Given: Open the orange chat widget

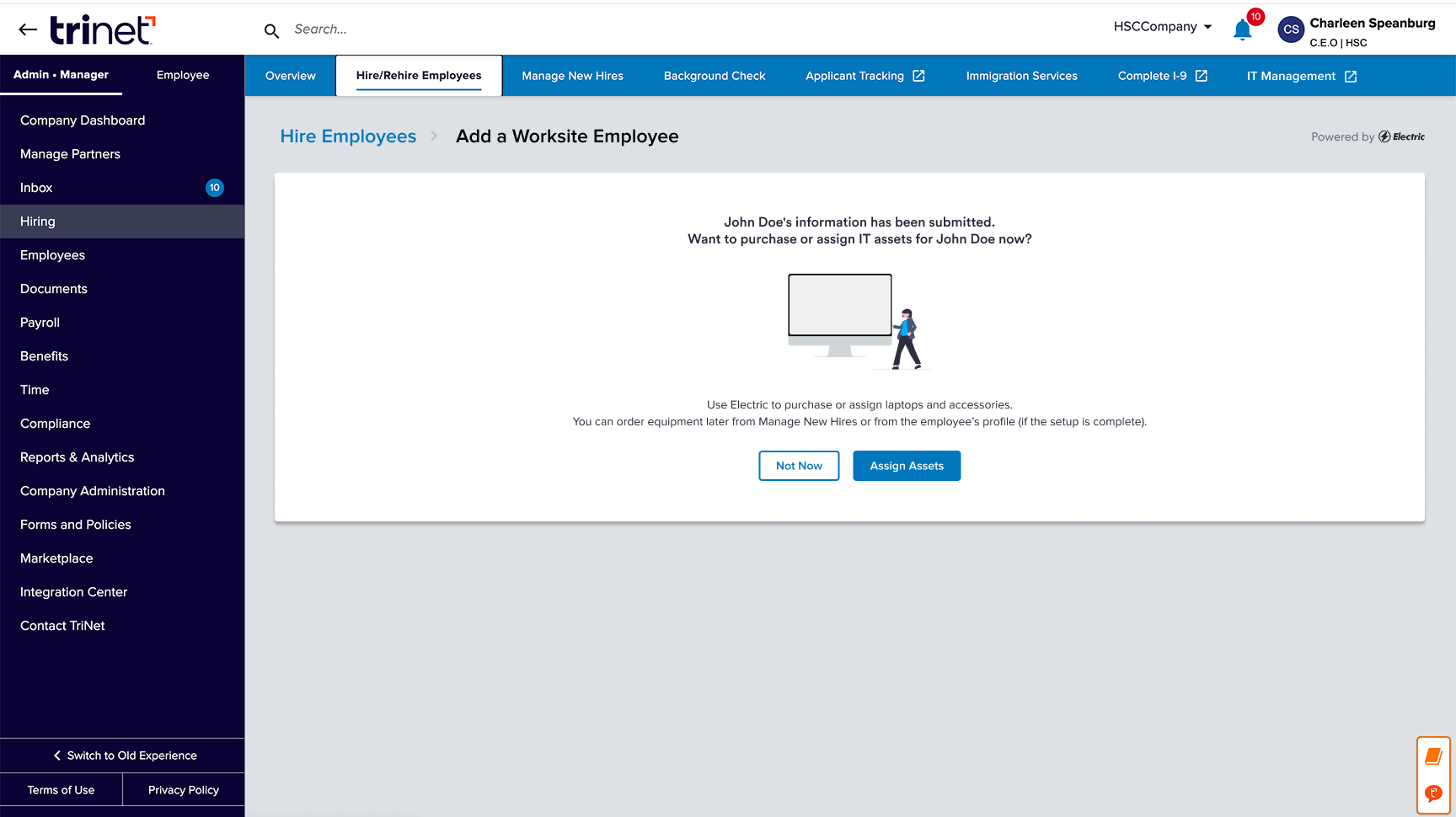Looking at the screenshot, I should point(1434,793).
